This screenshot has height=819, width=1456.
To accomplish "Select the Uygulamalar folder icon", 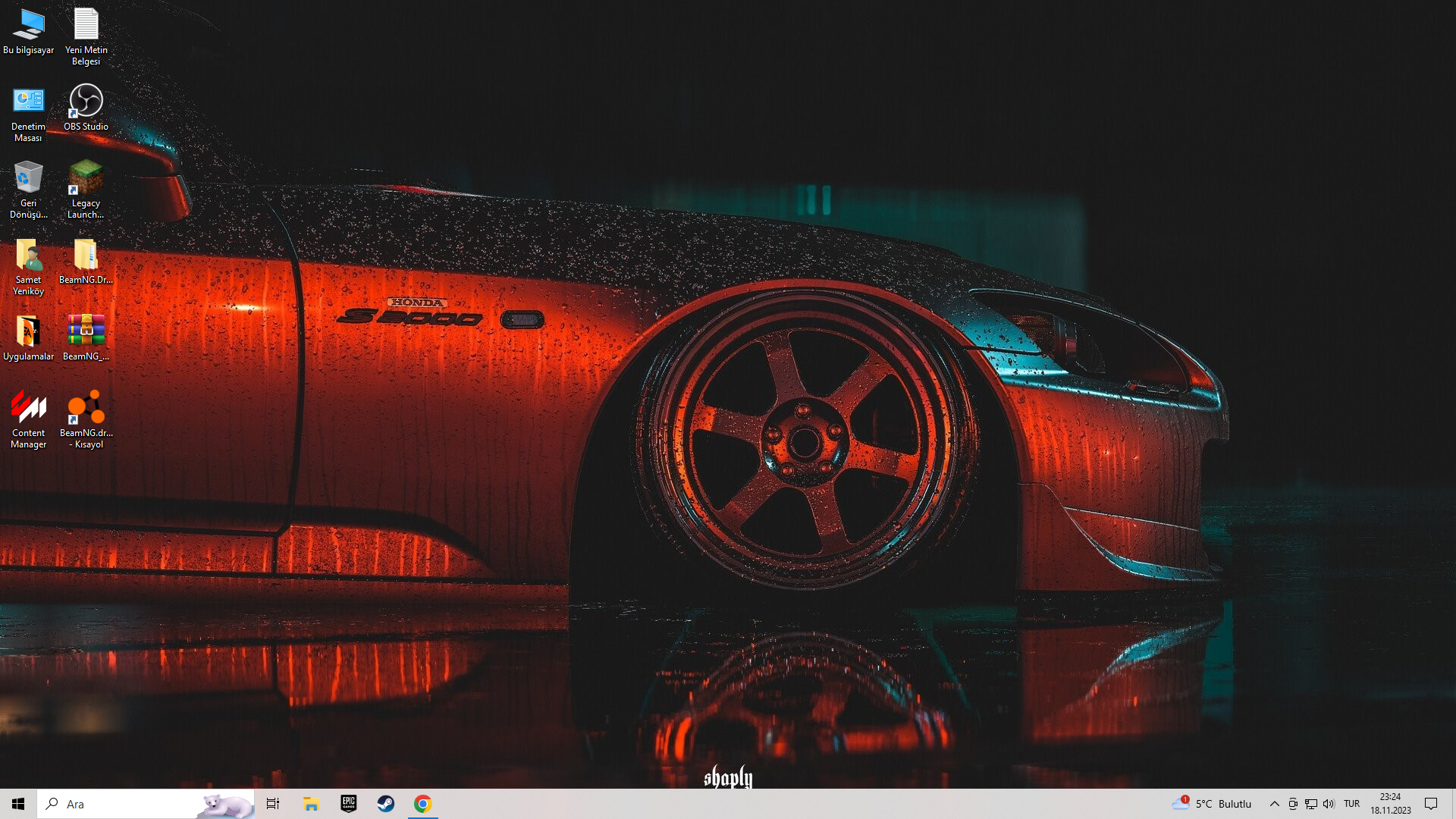I will pos(28,338).
